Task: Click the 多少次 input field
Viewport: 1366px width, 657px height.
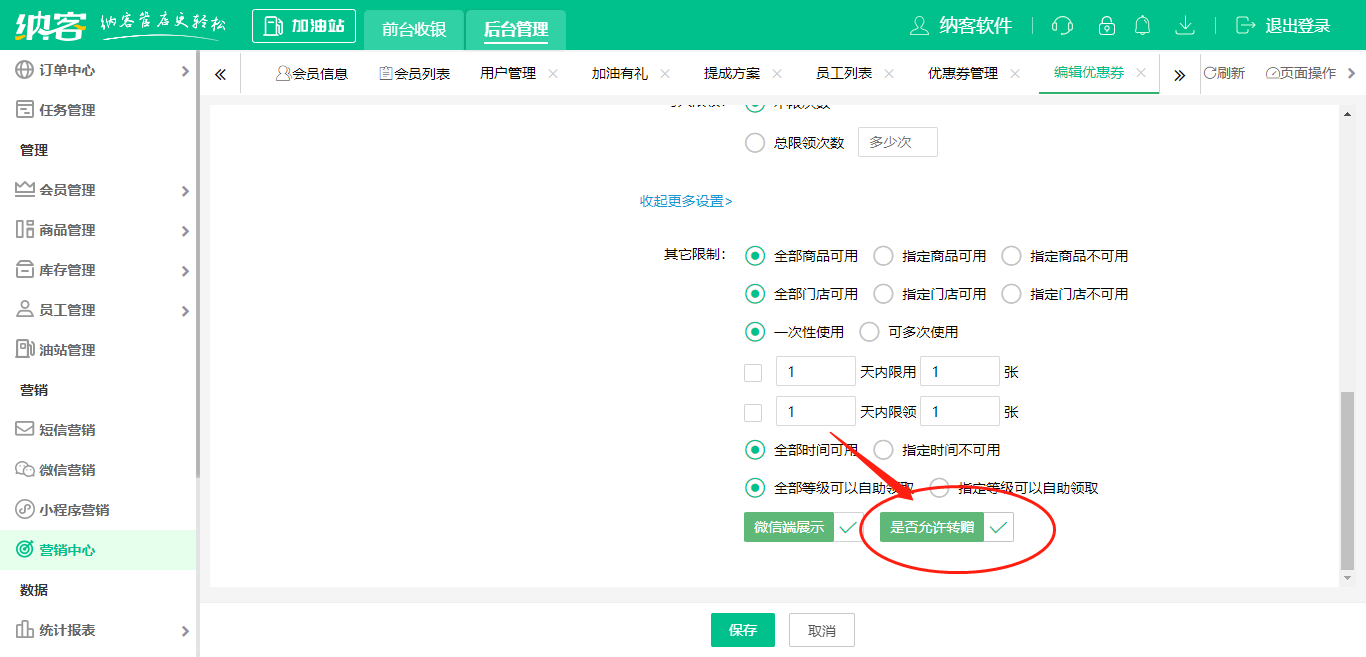Action: 897,141
